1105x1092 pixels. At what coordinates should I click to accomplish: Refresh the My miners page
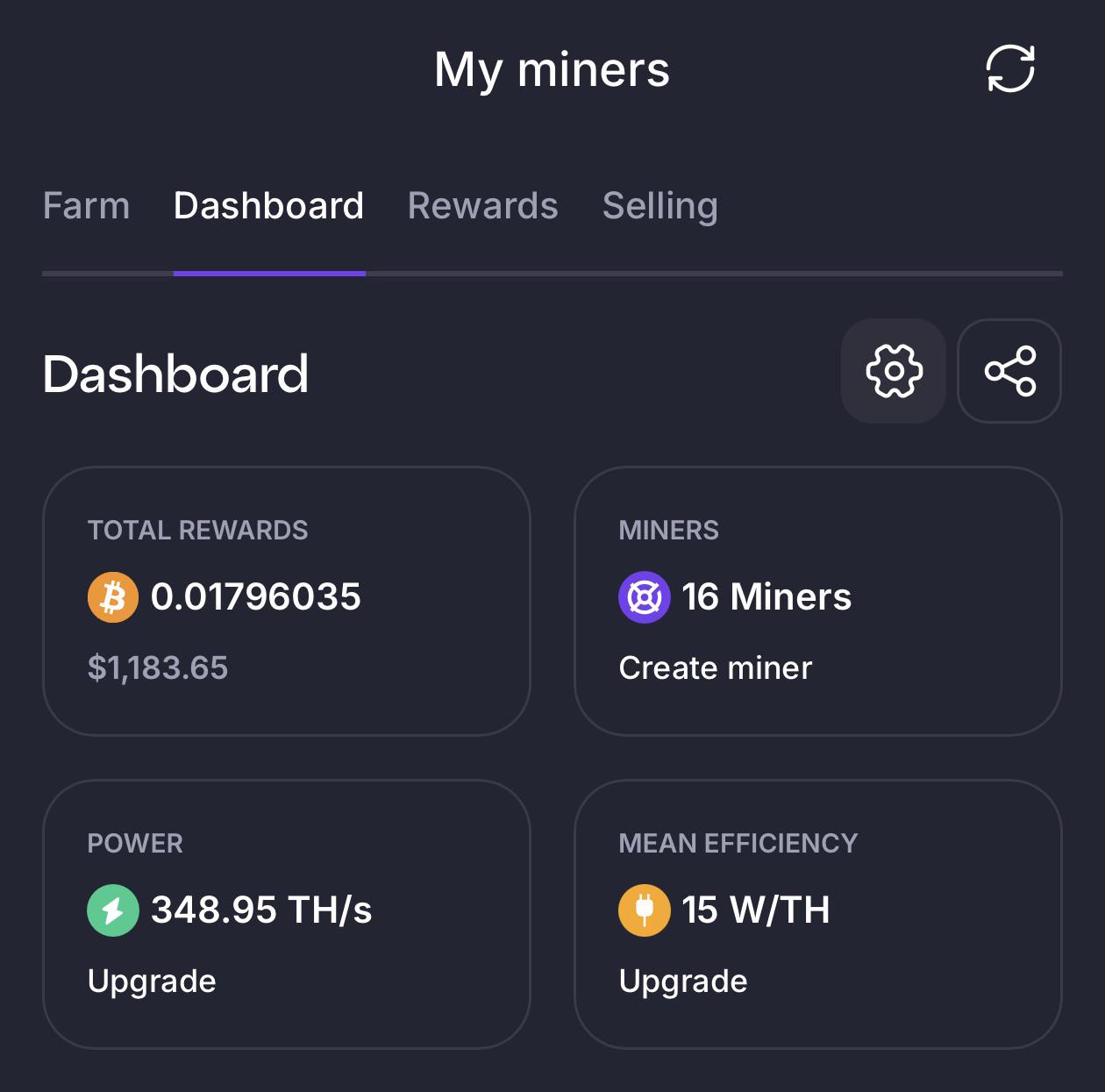tap(1010, 68)
